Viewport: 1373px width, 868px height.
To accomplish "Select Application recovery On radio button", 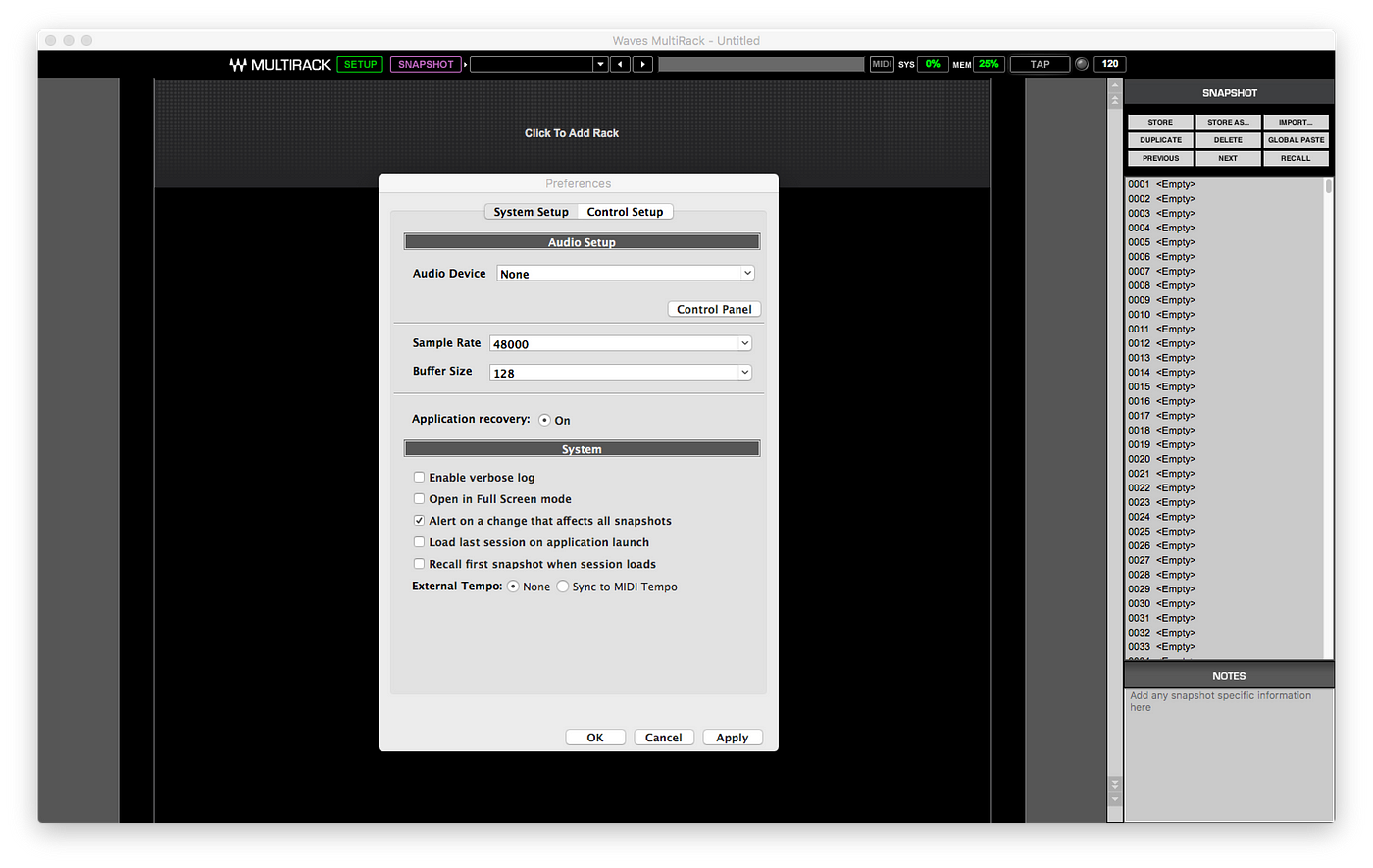I will point(544,420).
